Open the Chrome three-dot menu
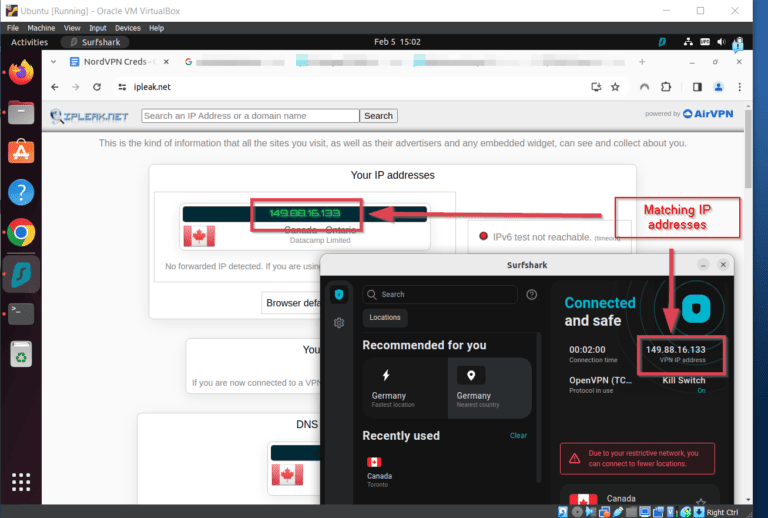Viewport: 768px width, 518px height. [740, 87]
